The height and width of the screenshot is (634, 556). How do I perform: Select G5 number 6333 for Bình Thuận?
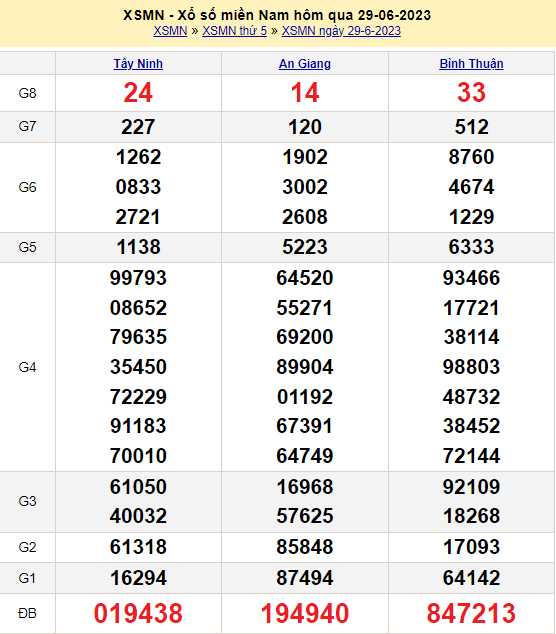click(471, 247)
